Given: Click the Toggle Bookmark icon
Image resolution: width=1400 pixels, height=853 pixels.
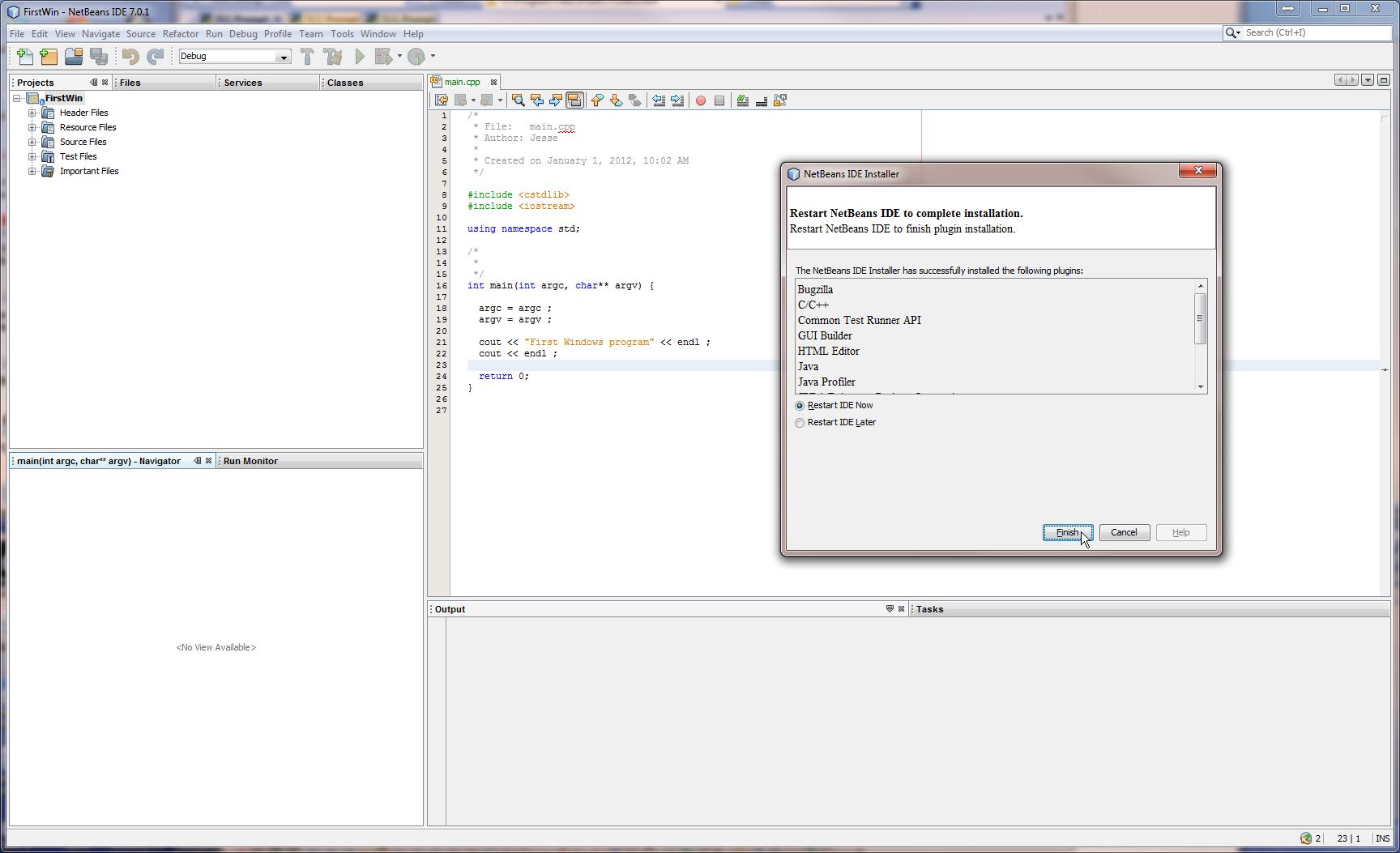Looking at the screenshot, I should click(635, 100).
